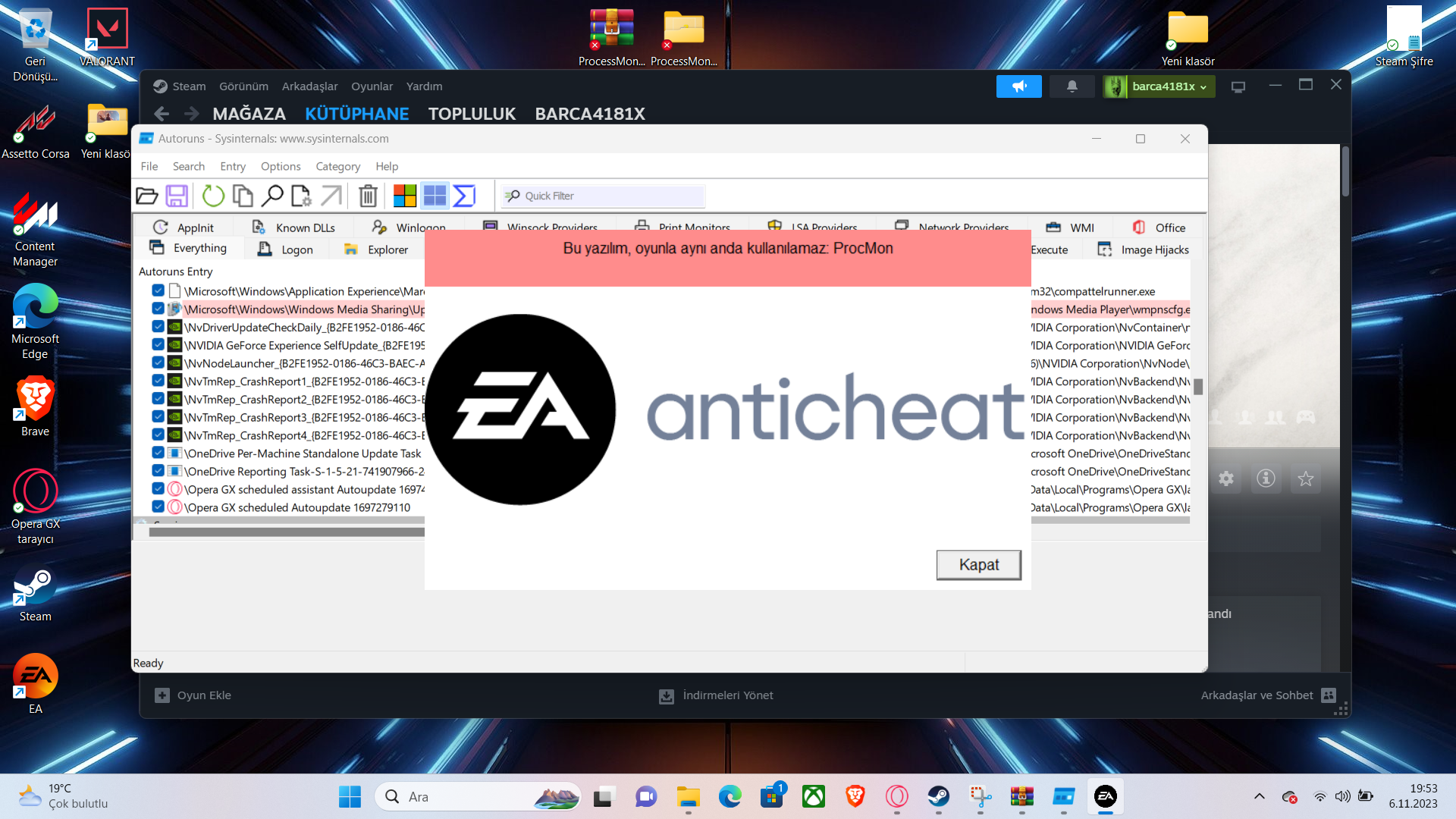
Task: Click the blue Sigma VirusTotal icon
Action: pyautogui.click(x=463, y=196)
